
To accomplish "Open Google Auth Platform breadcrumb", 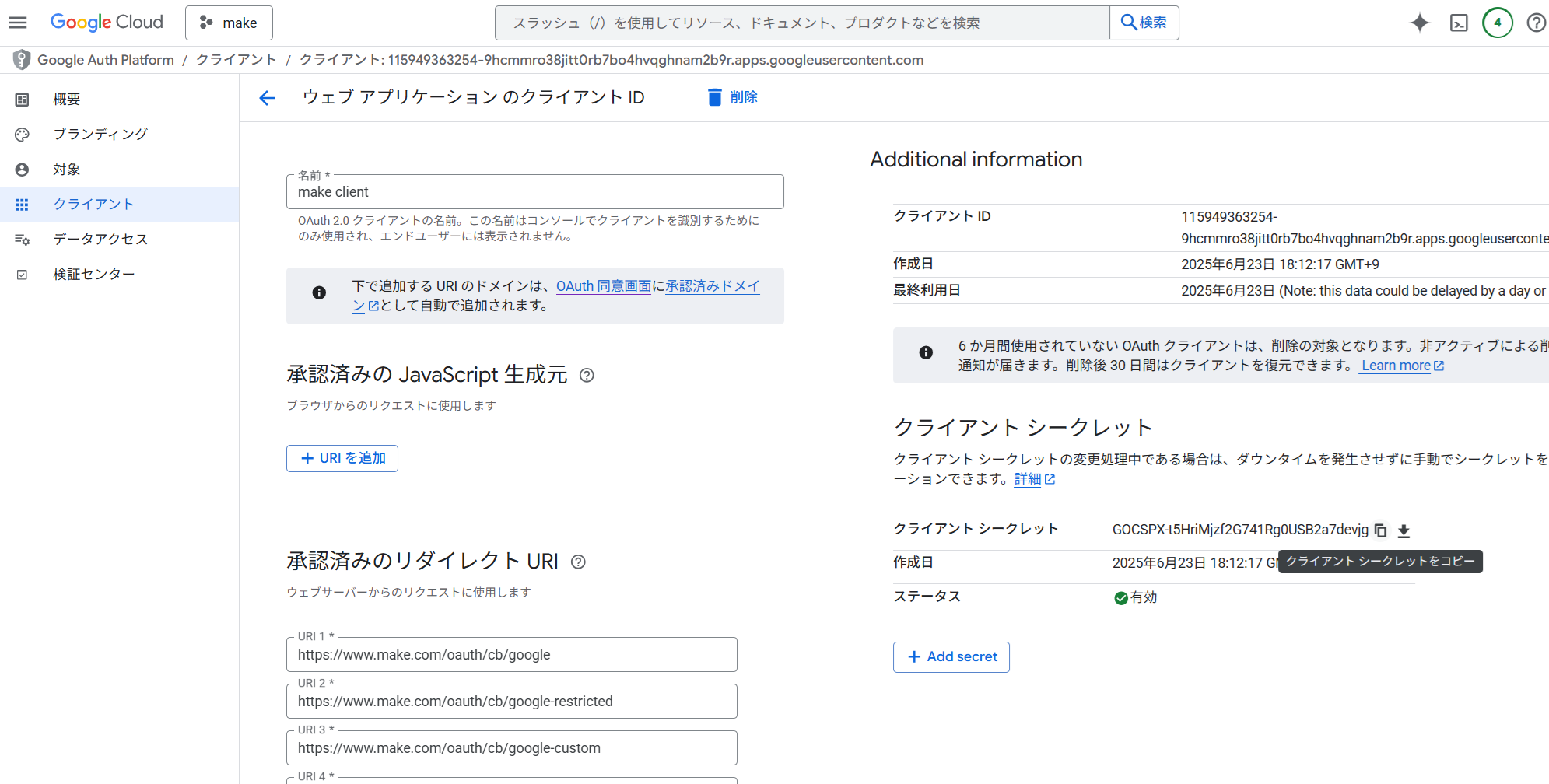I will (x=106, y=60).
